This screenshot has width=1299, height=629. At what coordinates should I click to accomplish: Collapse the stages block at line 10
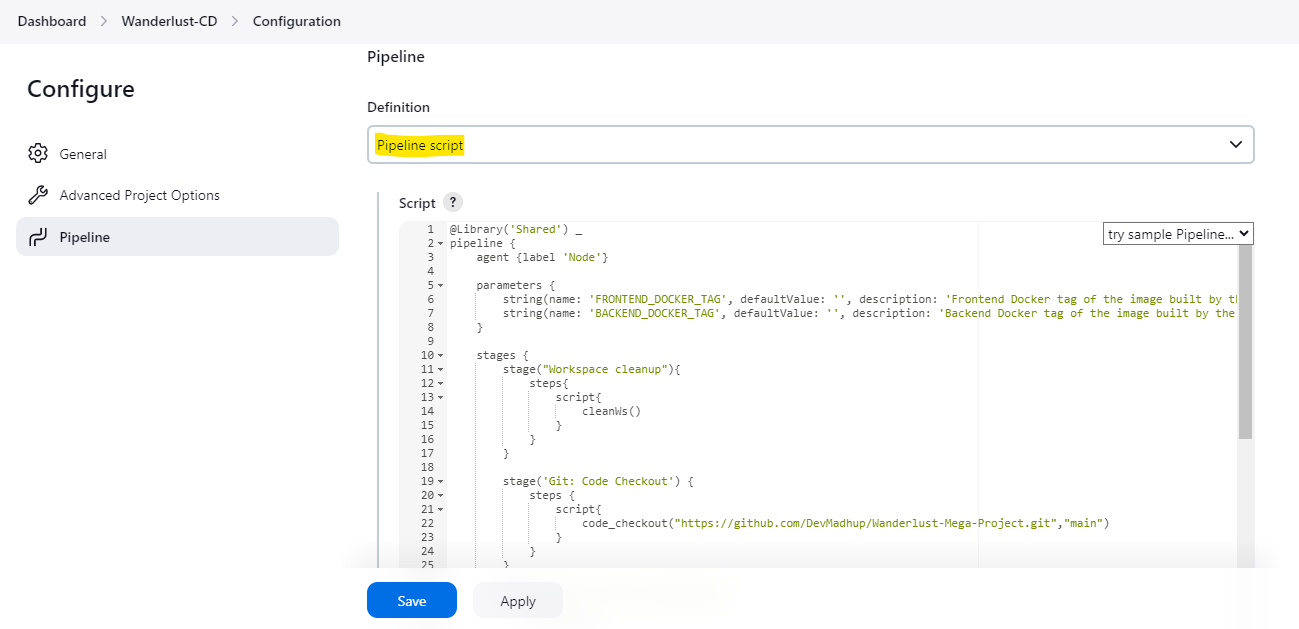(441, 356)
